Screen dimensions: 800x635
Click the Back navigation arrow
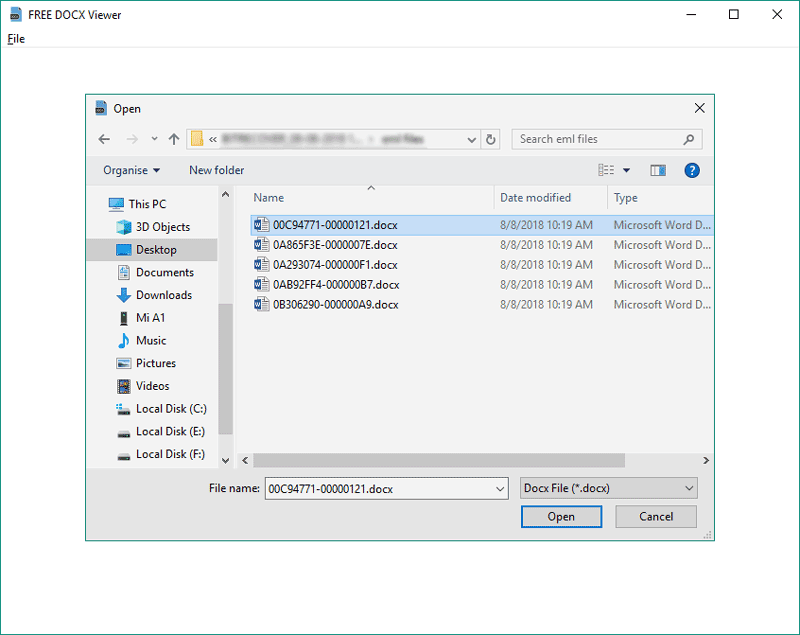point(104,139)
